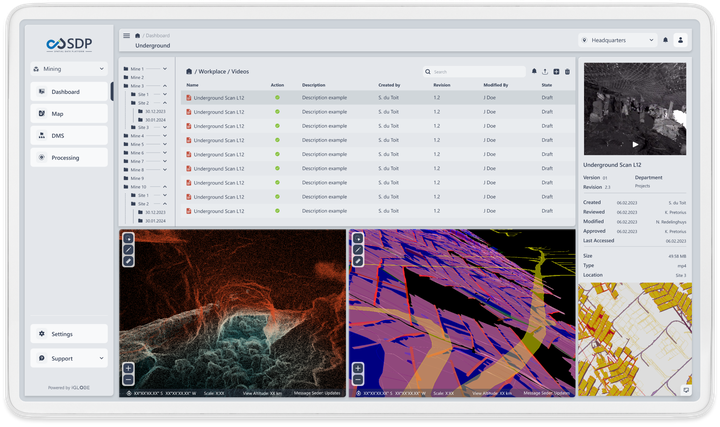Screen dimensions: 720x427
Task: Collapse Site 2 under Mine 10
Action: [x=165, y=203]
